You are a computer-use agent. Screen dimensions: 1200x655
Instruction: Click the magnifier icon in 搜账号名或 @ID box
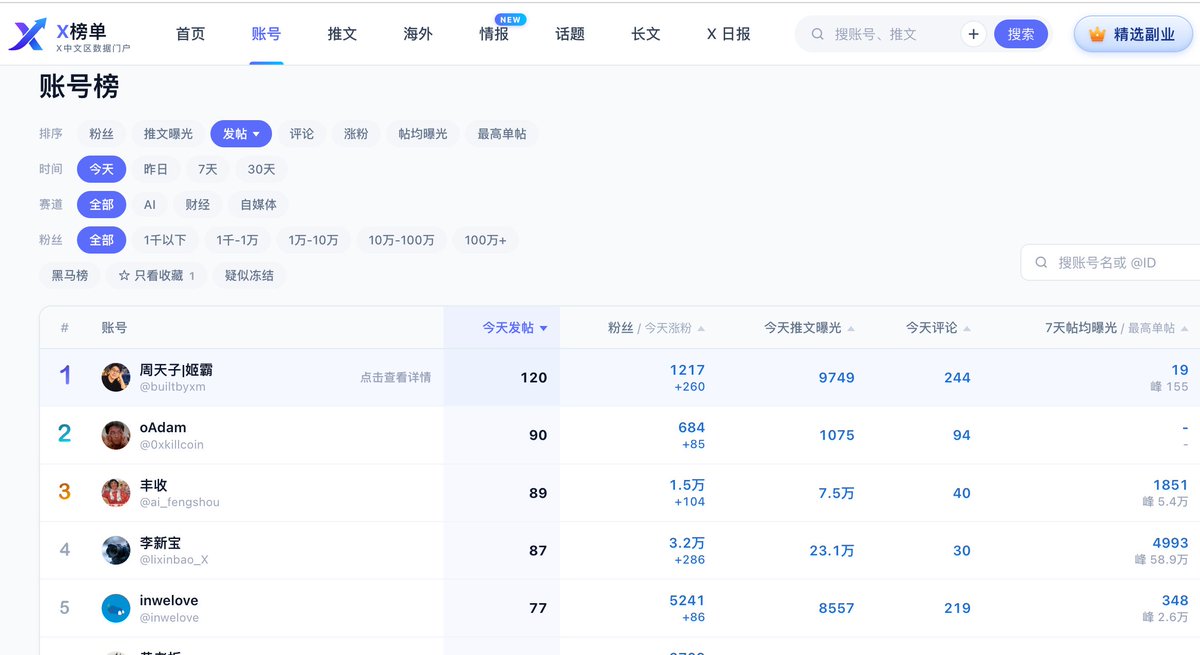click(x=1041, y=263)
